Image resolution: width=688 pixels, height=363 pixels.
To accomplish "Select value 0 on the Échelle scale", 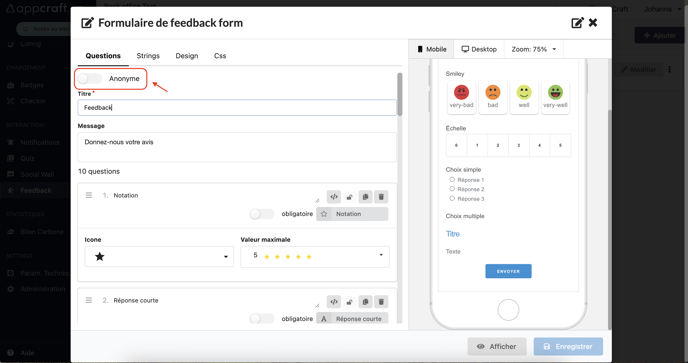I will click(456, 145).
